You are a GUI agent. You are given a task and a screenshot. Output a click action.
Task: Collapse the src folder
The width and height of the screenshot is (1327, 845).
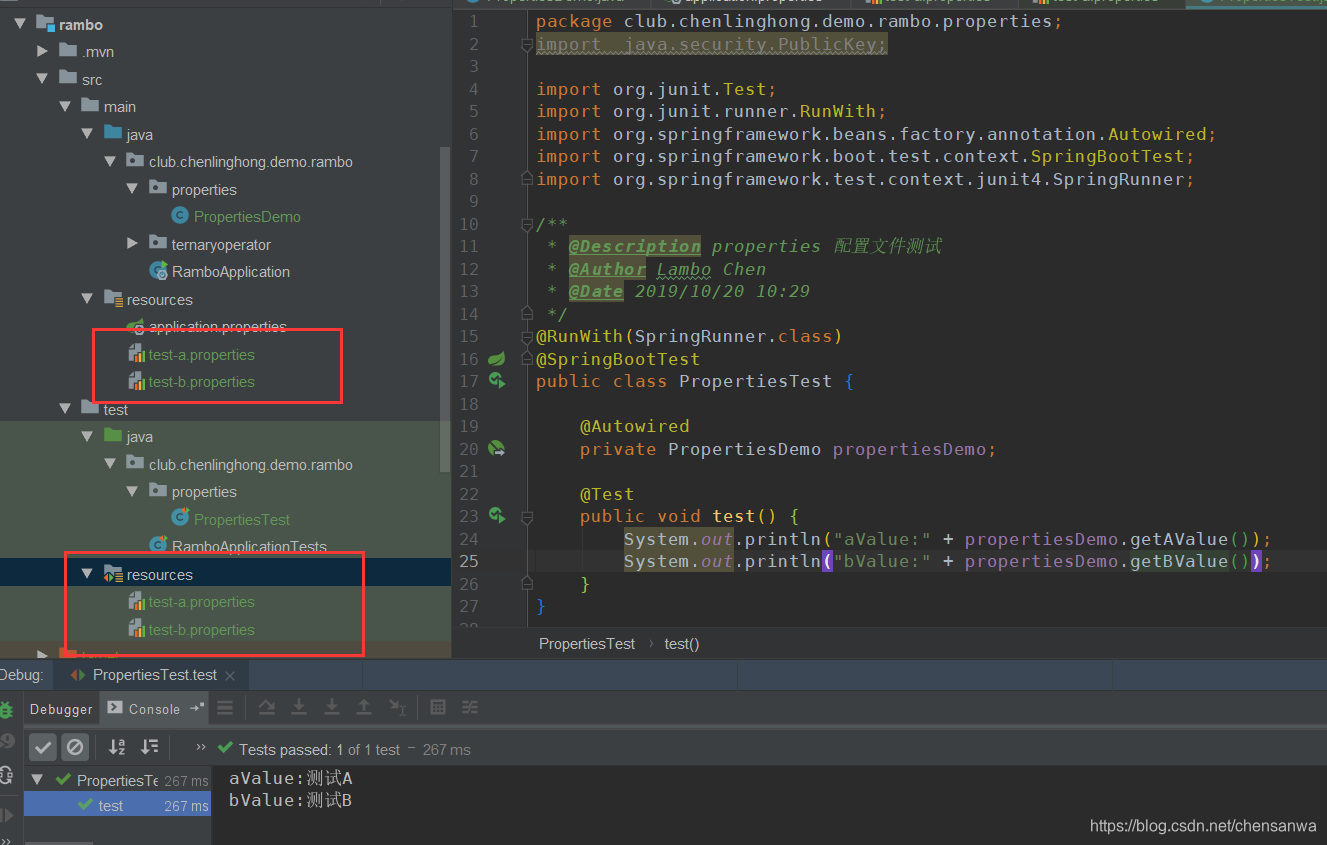42,79
